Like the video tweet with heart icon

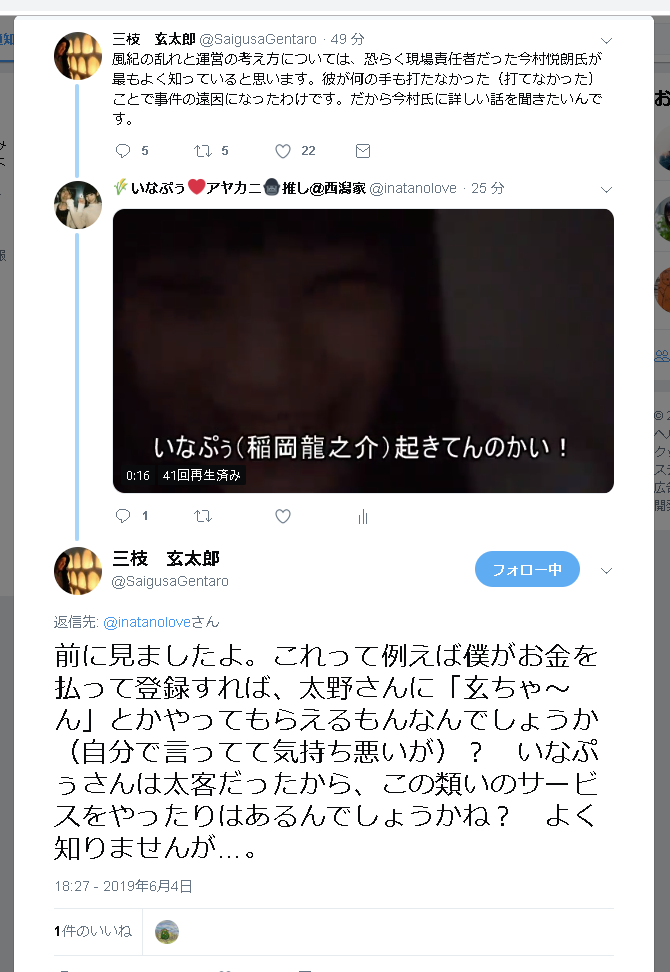pyautogui.click(x=283, y=516)
